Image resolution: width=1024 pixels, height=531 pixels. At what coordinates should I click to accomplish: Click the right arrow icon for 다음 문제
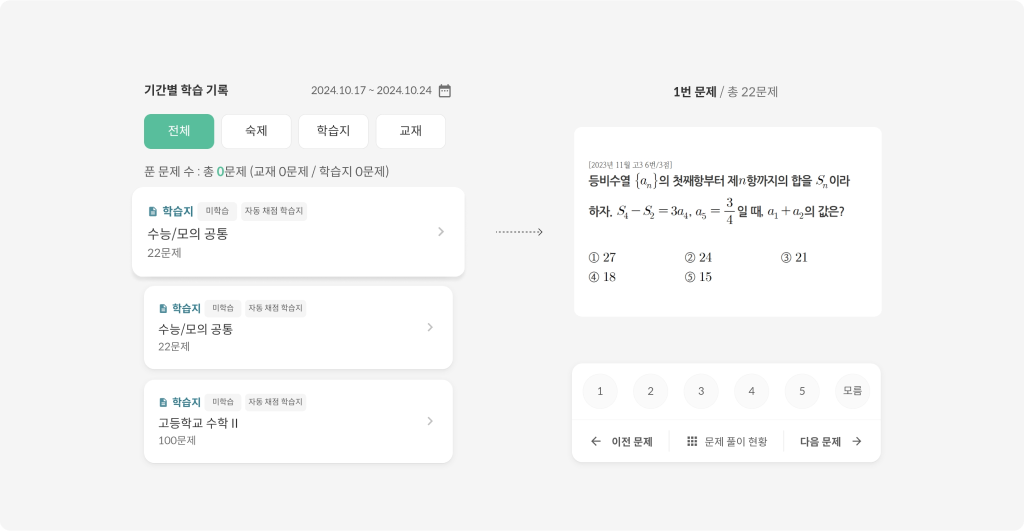pyautogui.click(x=856, y=441)
